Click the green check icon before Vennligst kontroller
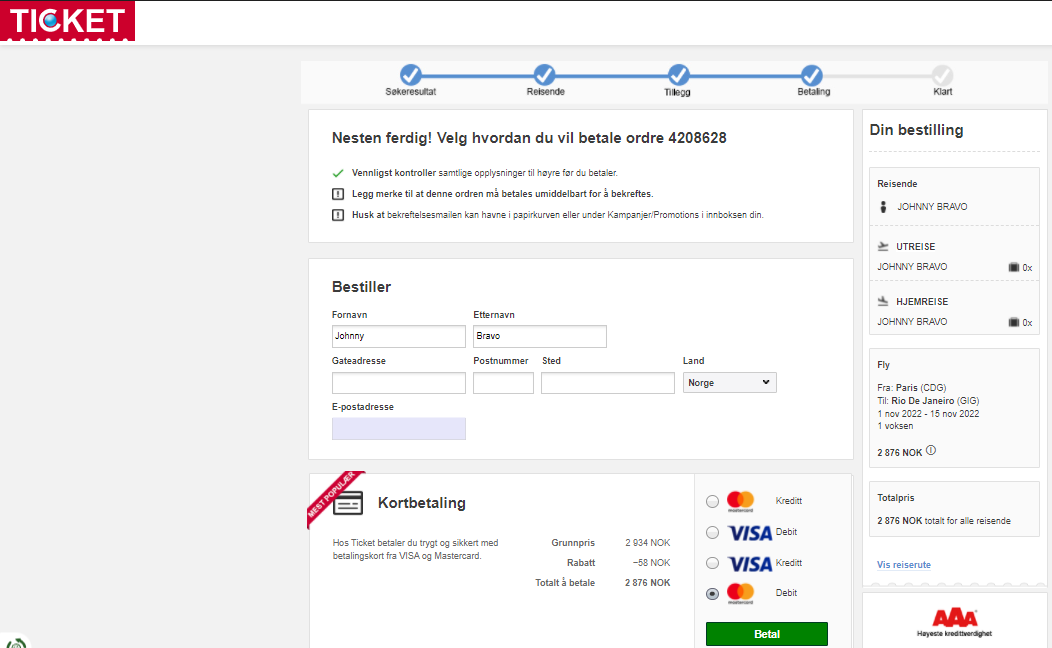This screenshot has height=648, width=1052. 338,173
